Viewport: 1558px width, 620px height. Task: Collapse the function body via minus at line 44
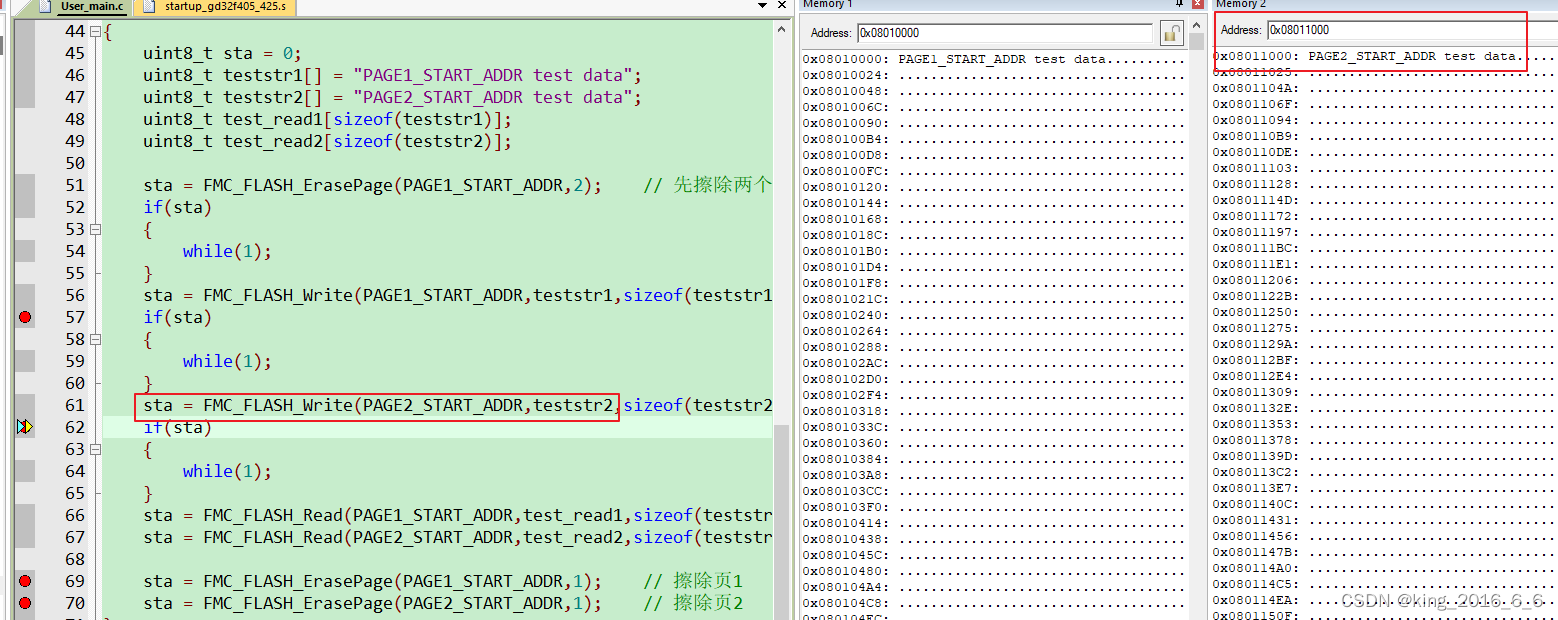click(x=94, y=31)
